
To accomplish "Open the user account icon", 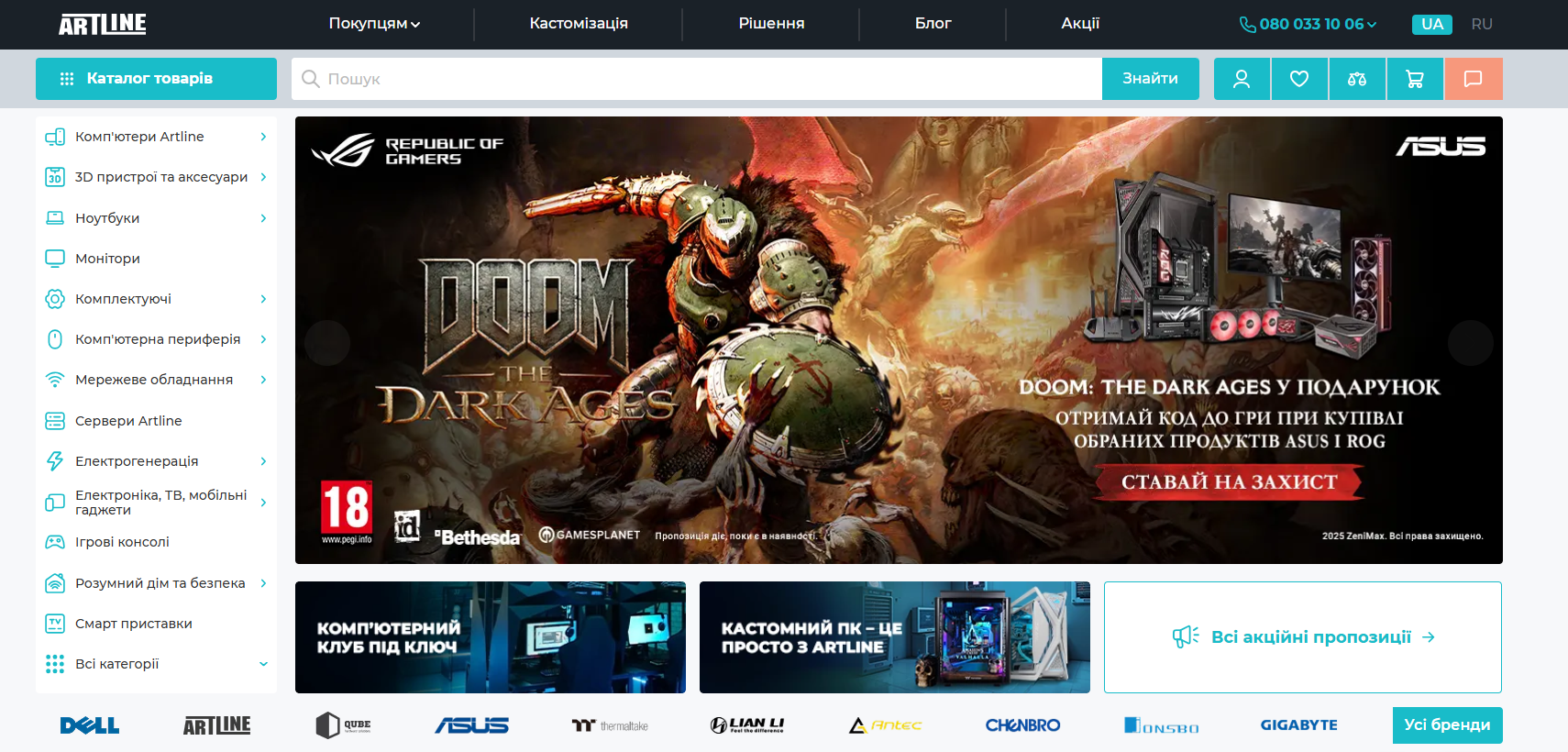I will [x=1242, y=79].
